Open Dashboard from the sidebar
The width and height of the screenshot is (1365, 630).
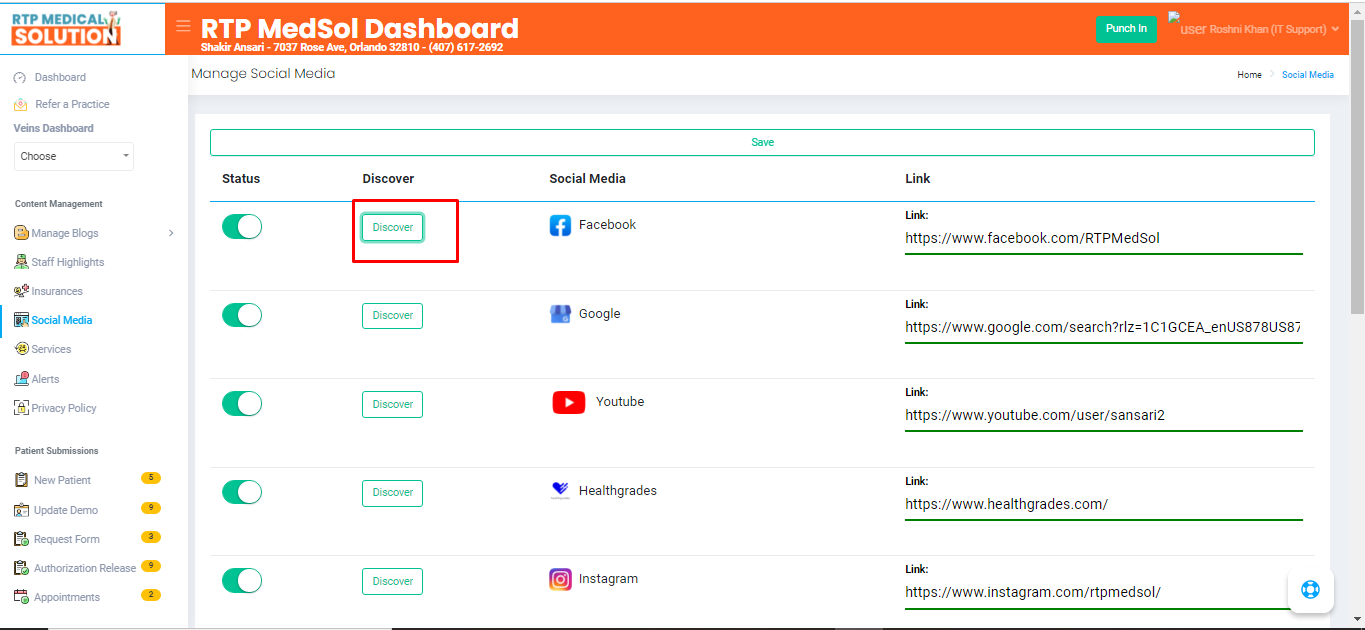pyautogui.click(x=60, y=77)
